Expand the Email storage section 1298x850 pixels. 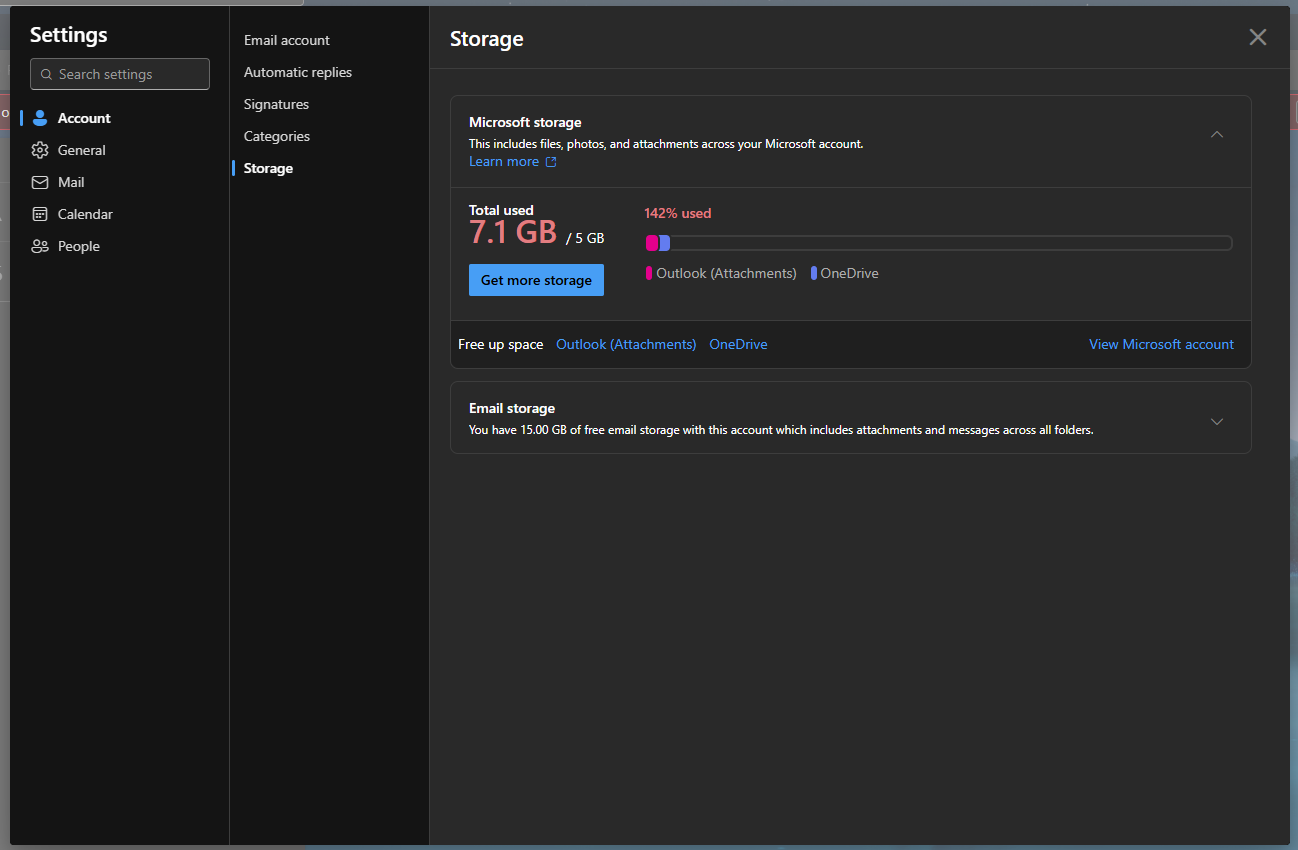pyautogui.click(x=1217, y=421)
